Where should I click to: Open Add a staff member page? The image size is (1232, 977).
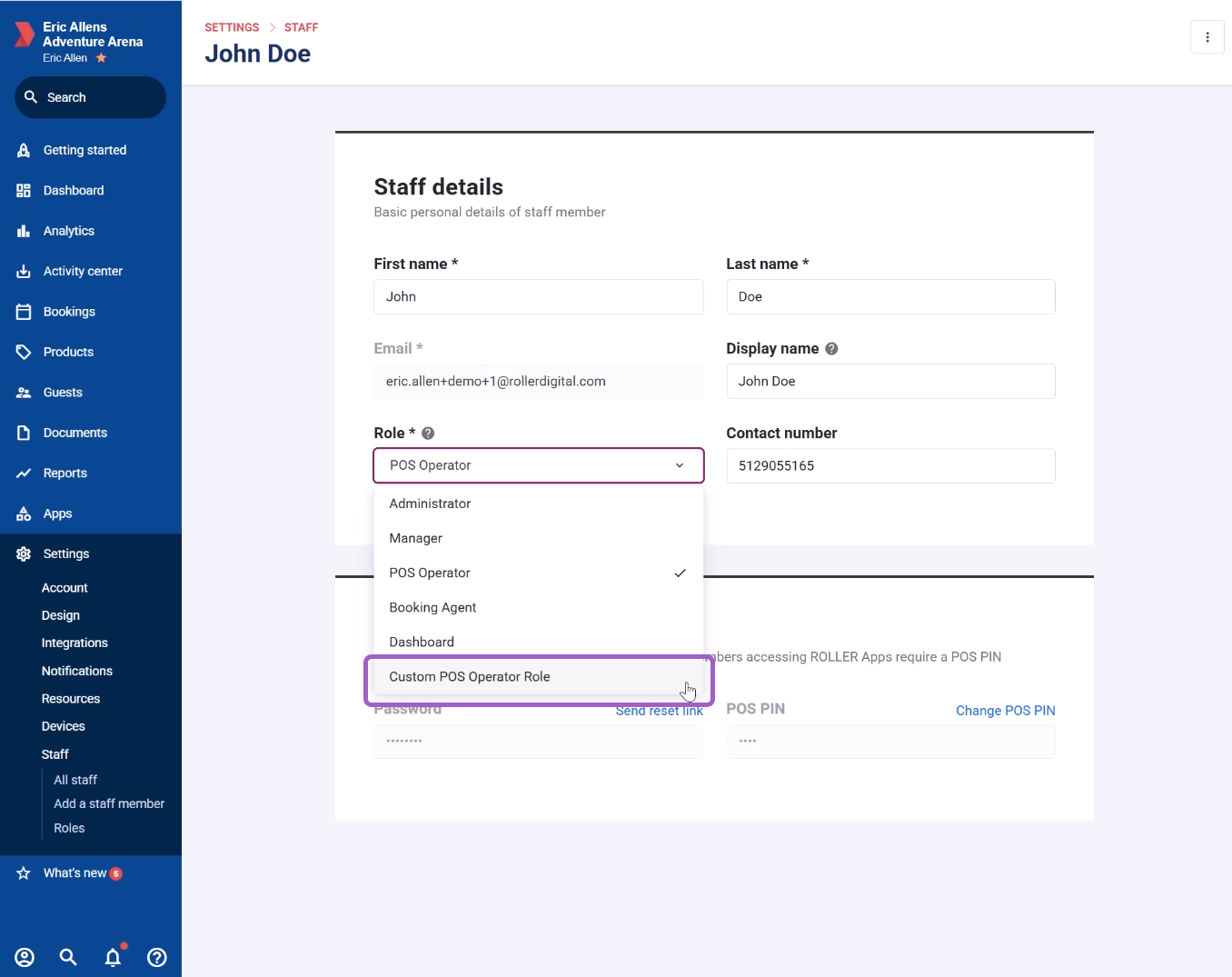(x=109, y=803)
